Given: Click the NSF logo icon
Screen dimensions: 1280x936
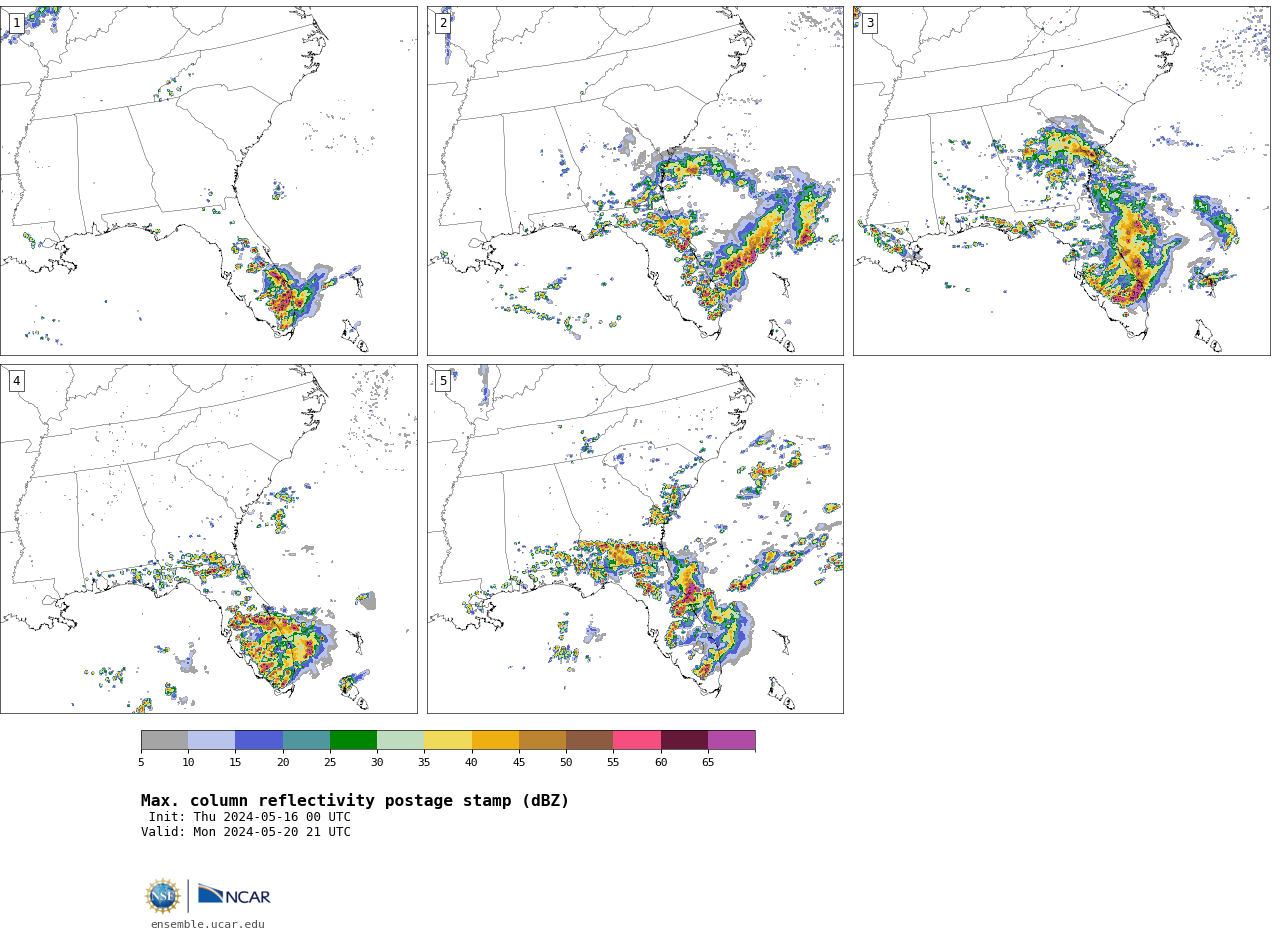Looking at the screenshot, I should (163, 896).
